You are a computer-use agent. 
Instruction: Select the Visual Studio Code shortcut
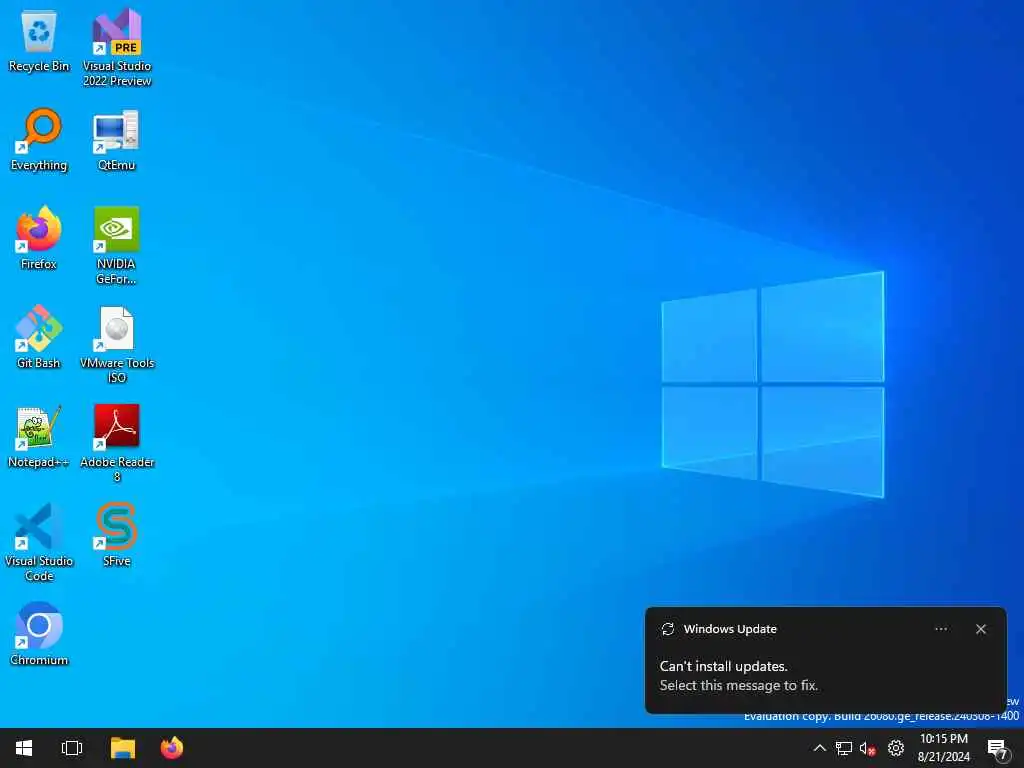coord(39,542)
